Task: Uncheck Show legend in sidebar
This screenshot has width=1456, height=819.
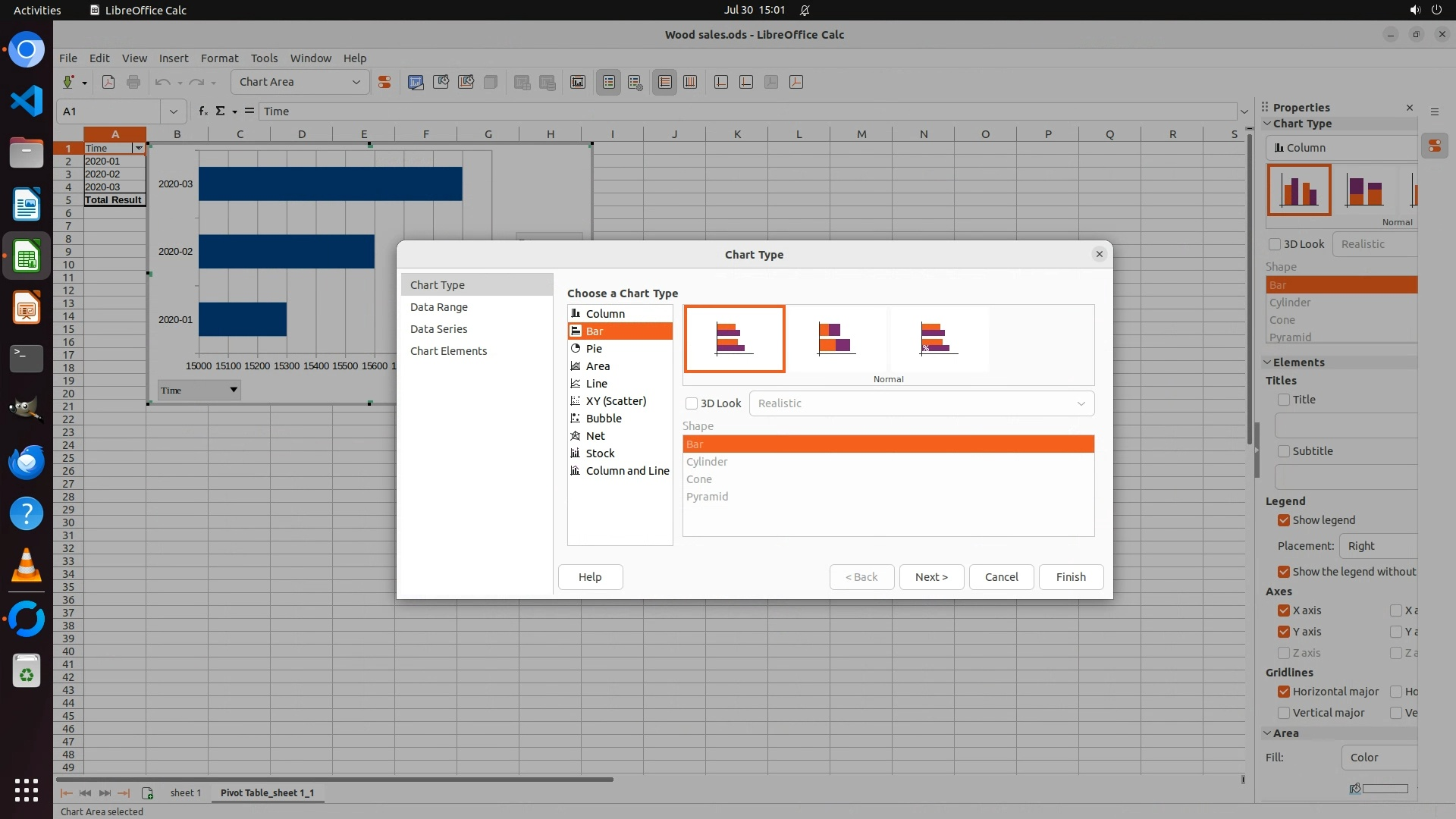Action: pyautogui.click(x=1284, y=520)
